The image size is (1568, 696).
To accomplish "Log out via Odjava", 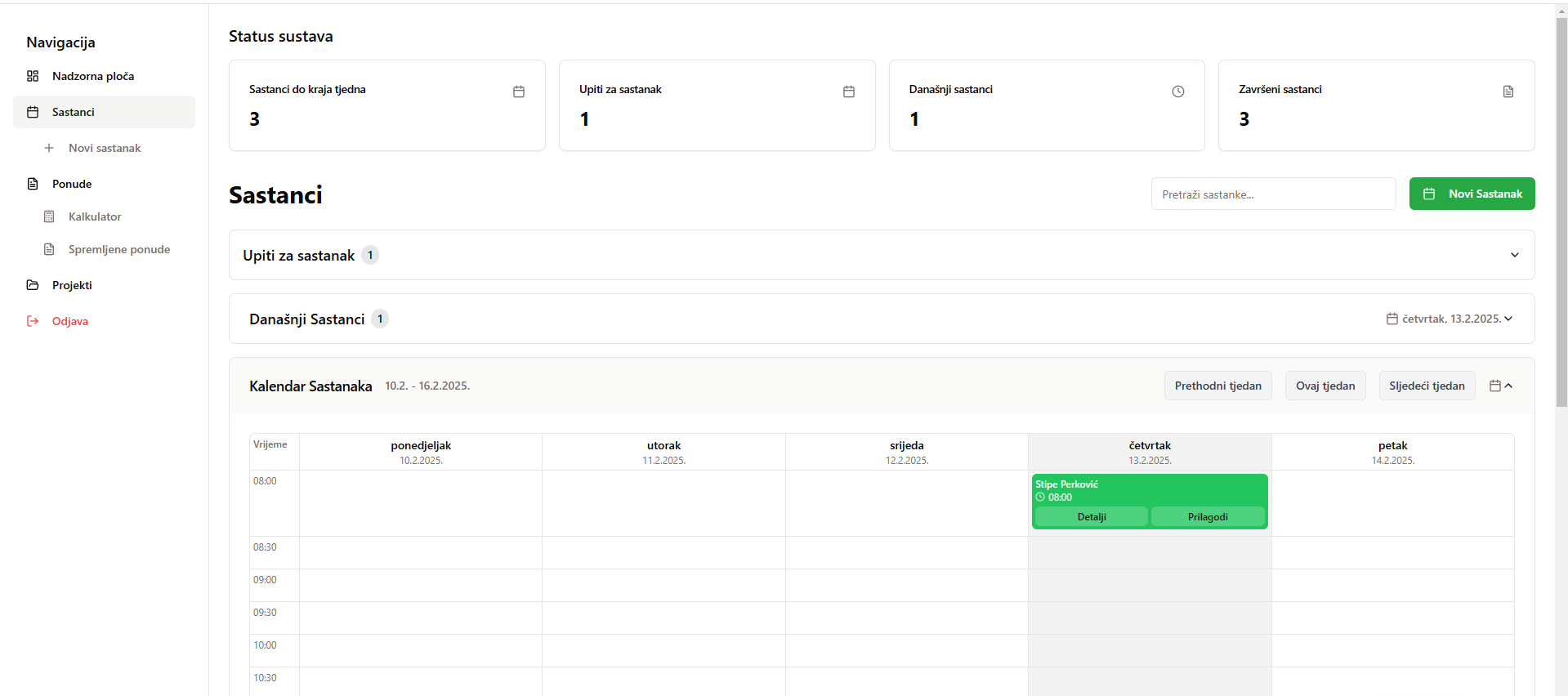I will [x=104, y=321].
